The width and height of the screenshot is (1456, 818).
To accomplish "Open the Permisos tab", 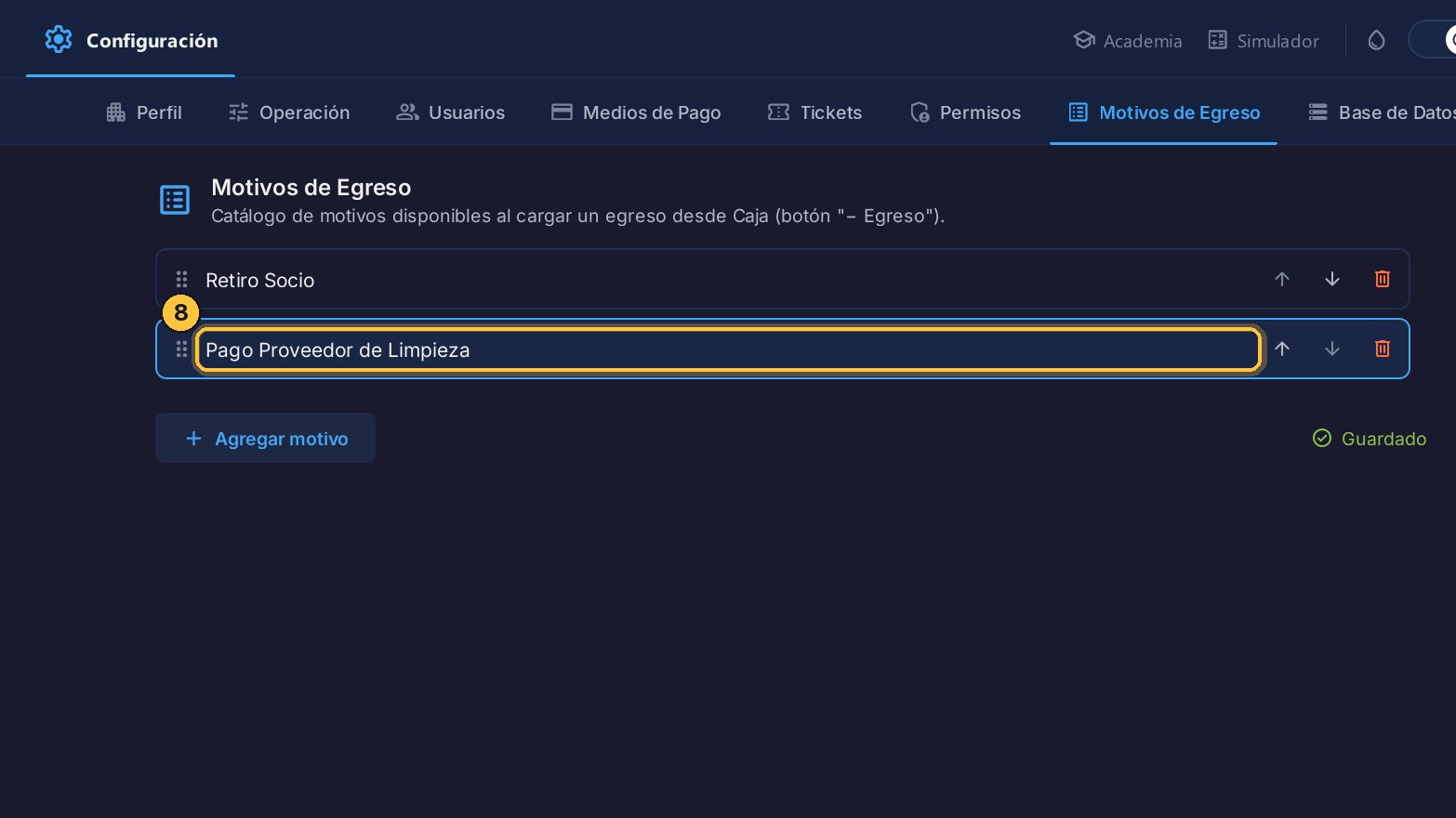I will point(965,112).
